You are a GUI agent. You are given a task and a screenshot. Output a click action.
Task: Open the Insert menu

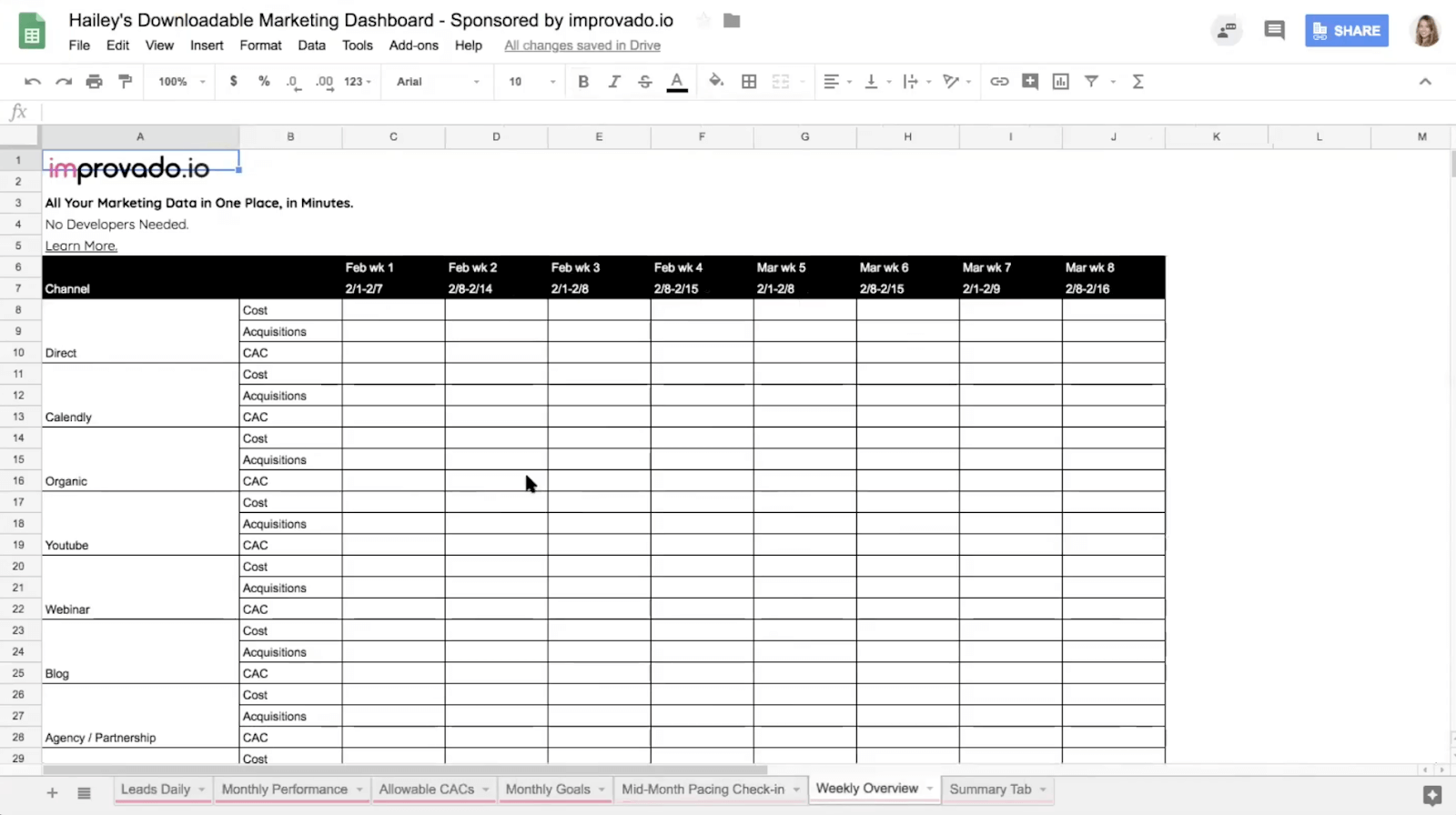coord(207,45)
